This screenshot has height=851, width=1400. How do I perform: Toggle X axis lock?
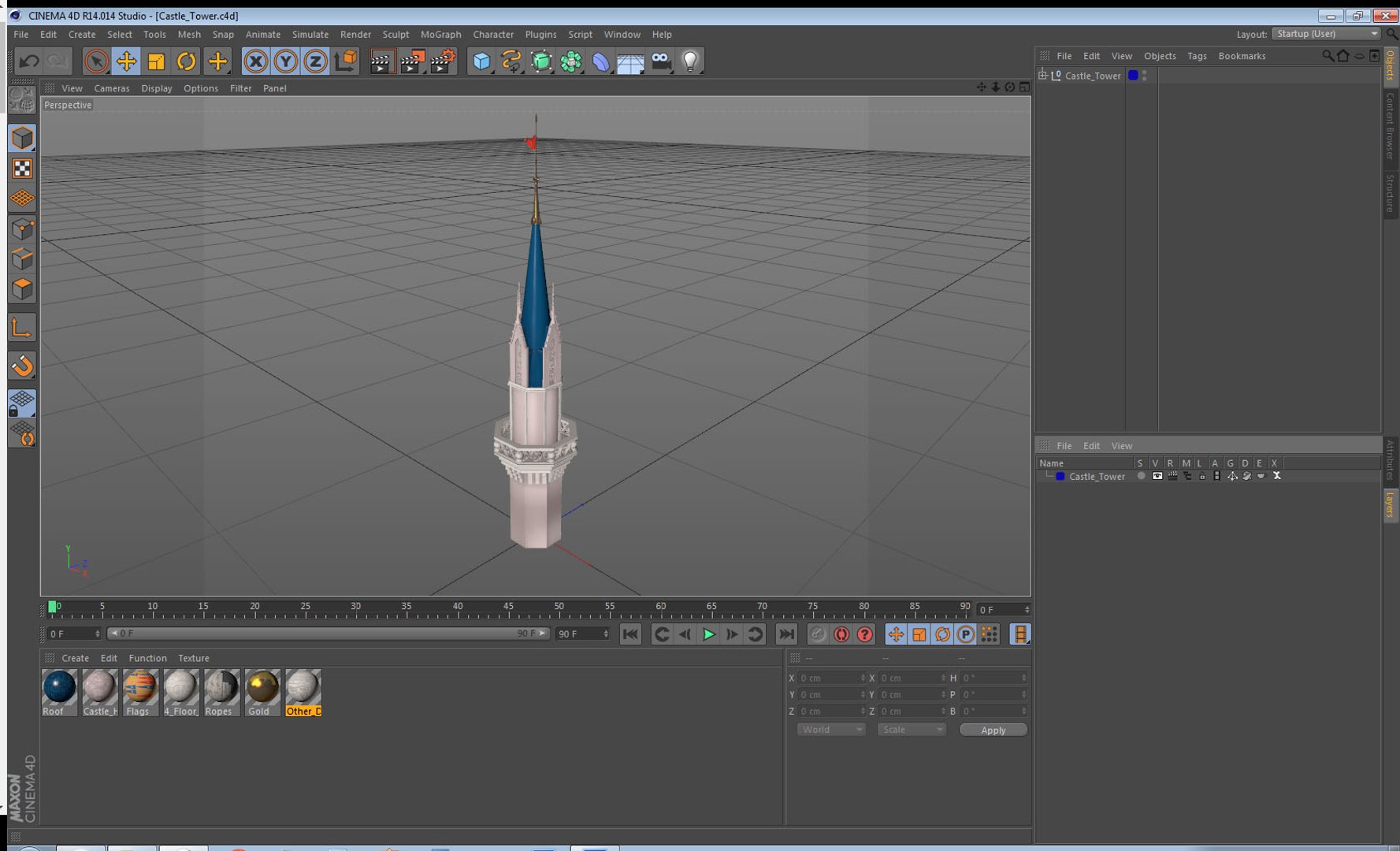[x=255, y=61]
